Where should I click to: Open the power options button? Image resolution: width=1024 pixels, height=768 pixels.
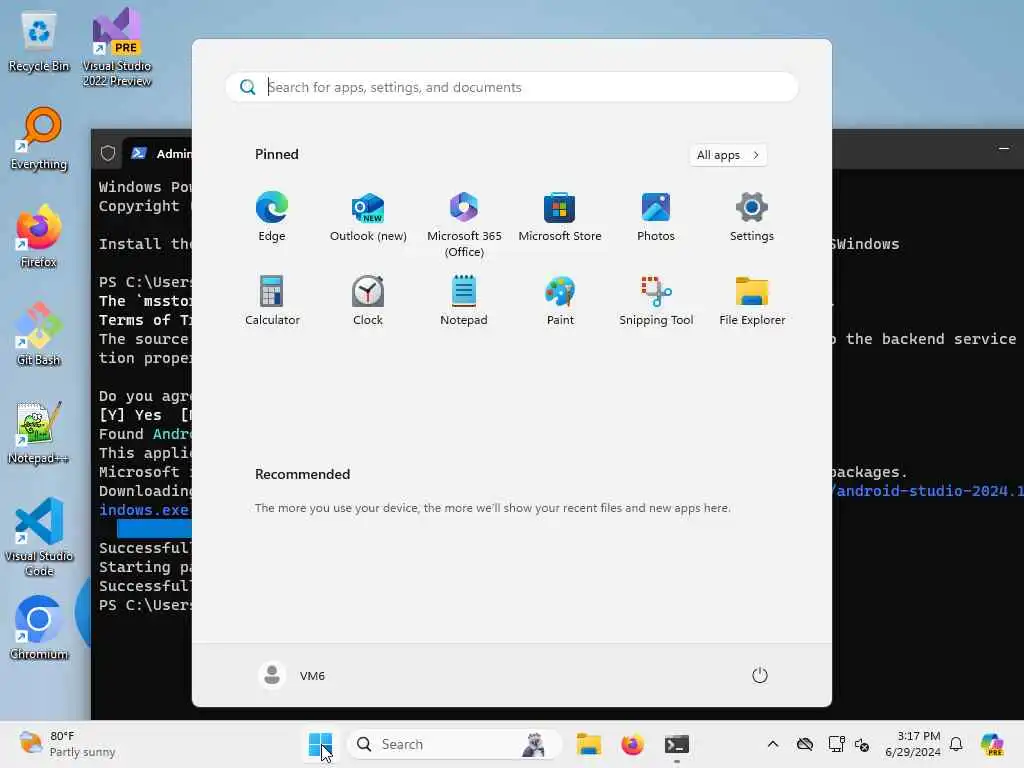(760, 675)
